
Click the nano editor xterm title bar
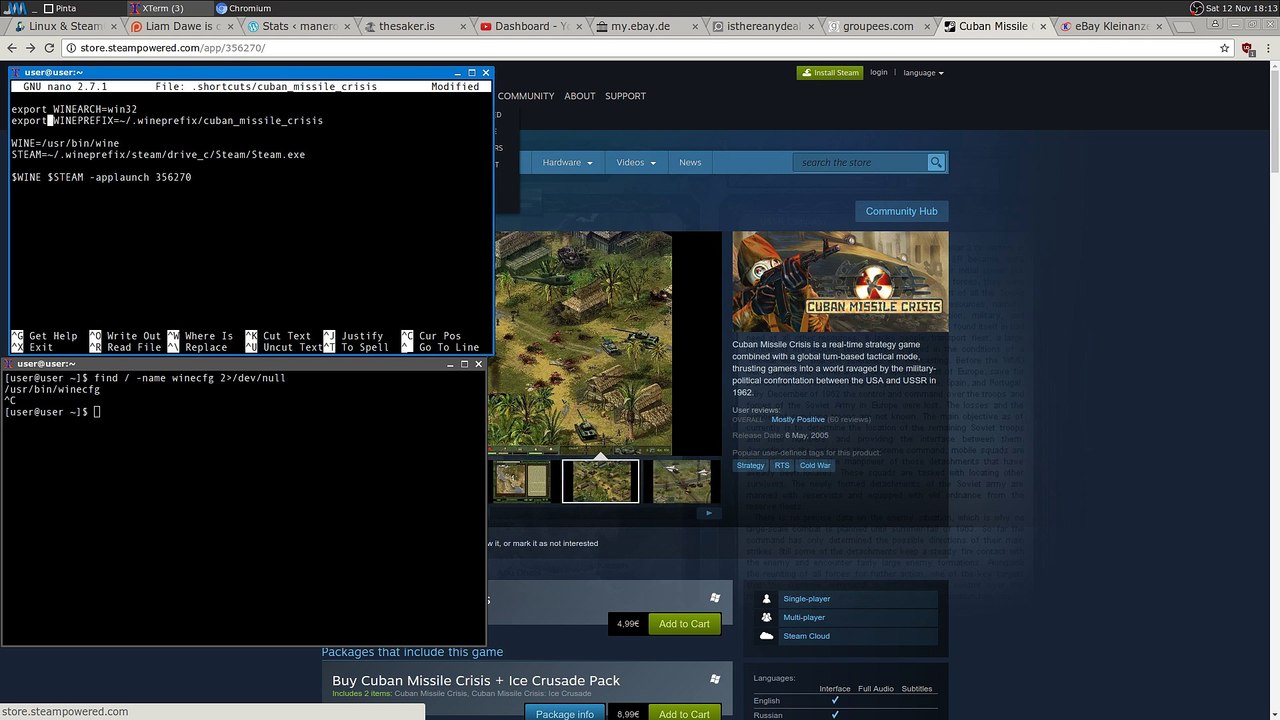click(x=250, y=73)
